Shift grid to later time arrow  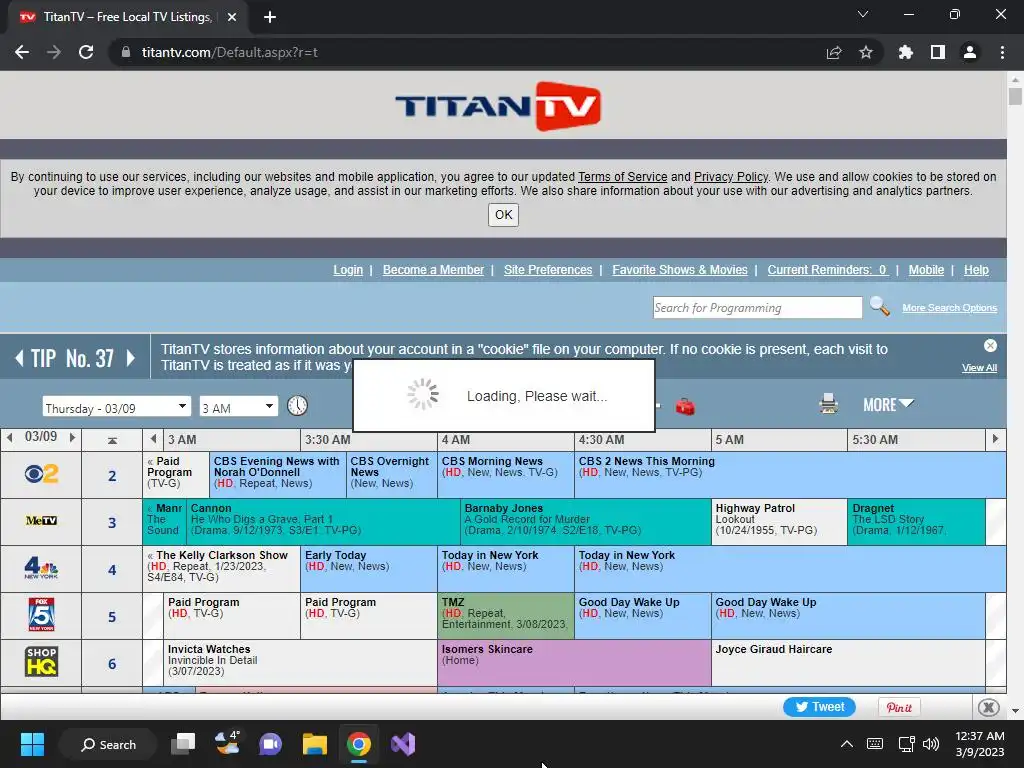click(995, 439)
